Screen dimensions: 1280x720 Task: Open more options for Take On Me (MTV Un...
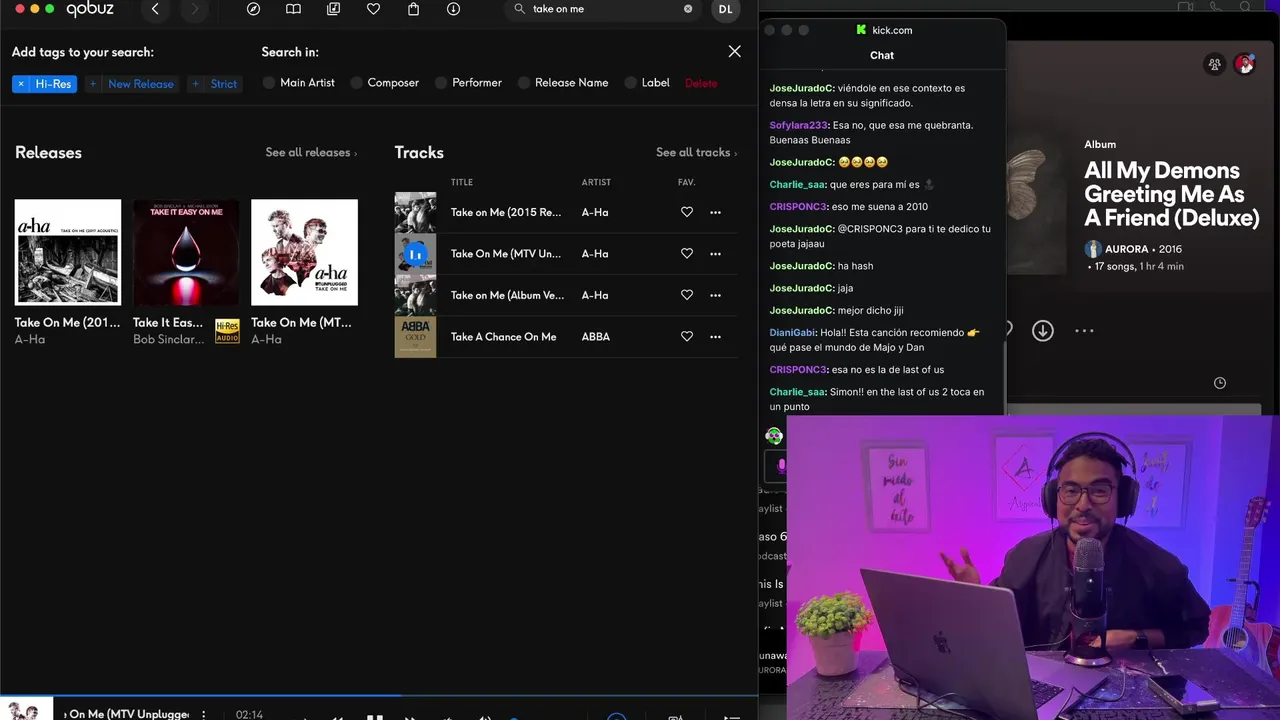click(x=715, y=254)
